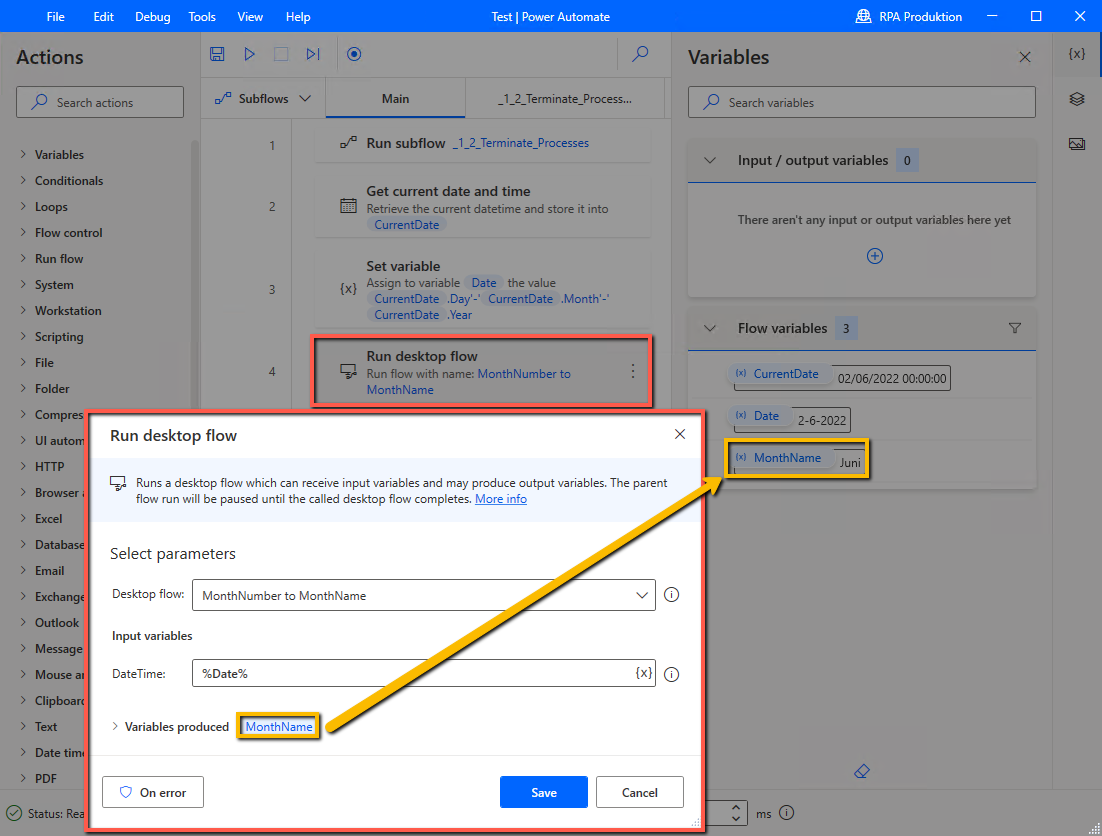The height and width of the screenshot is (836, 1102).
Task: Click the Save button in the dialog
Action: click(x=543, y=792)
